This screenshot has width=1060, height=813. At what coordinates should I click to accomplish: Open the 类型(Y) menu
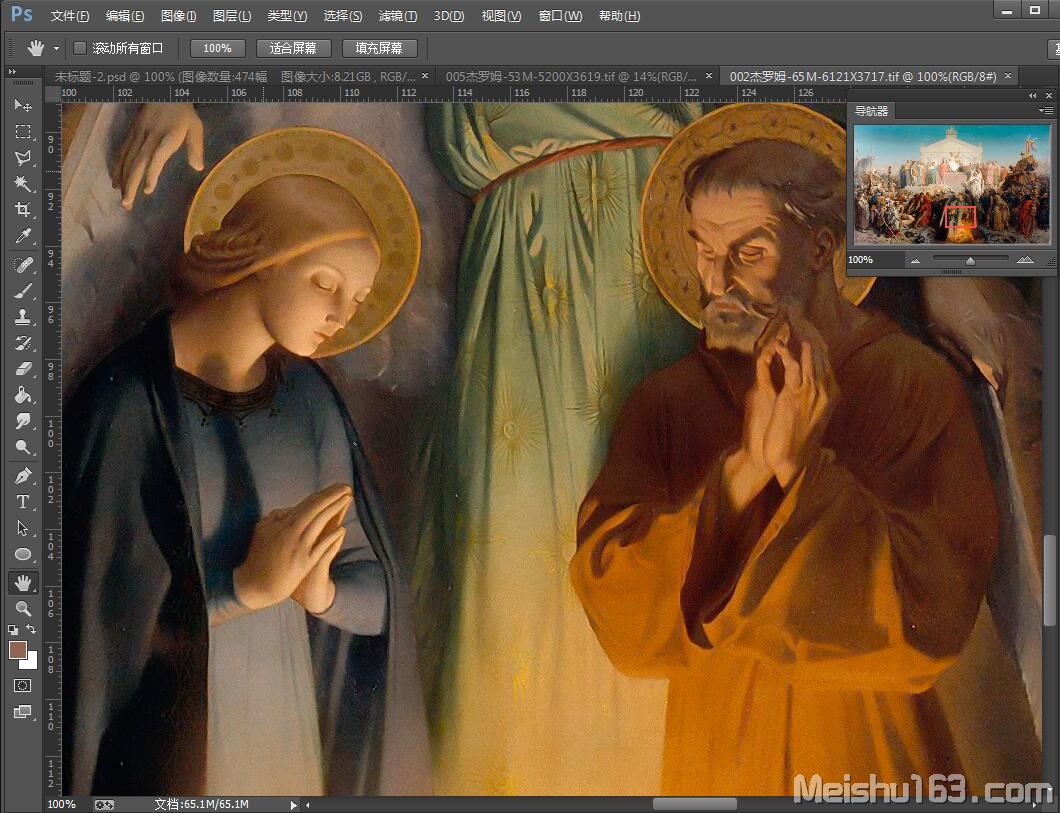click(287, 16)
